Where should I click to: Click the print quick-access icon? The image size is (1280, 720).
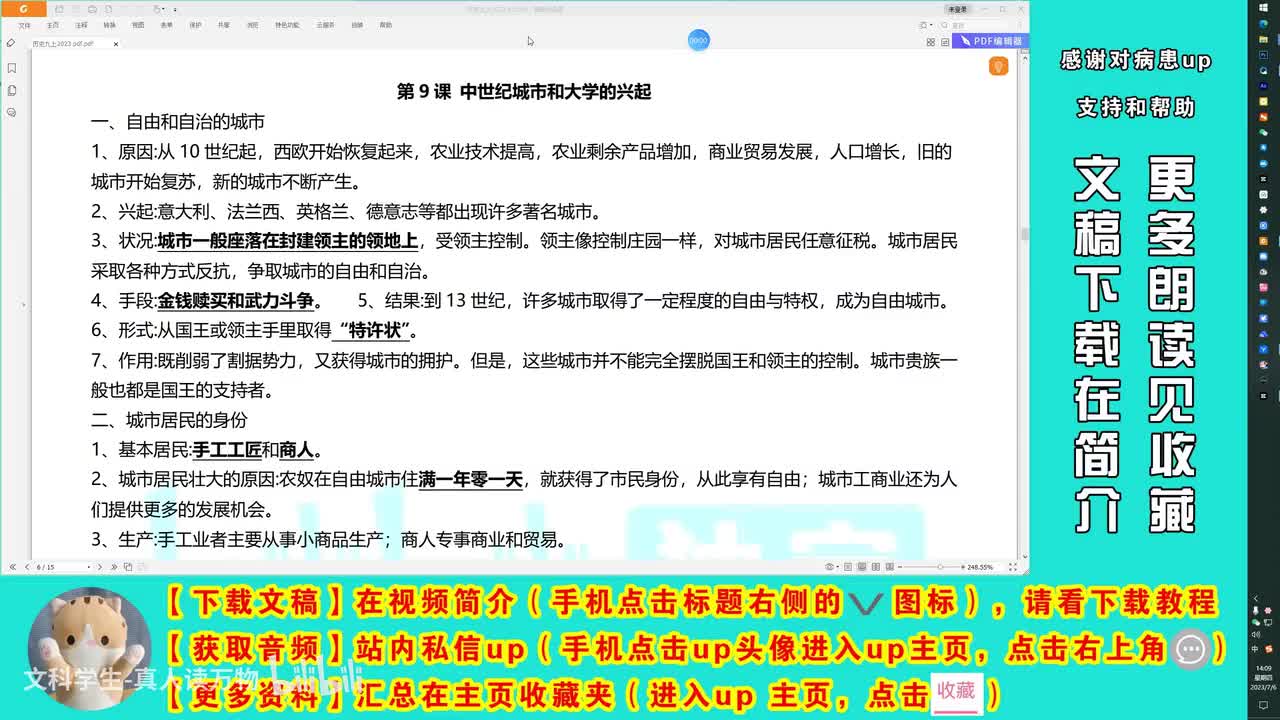(92, 9)
